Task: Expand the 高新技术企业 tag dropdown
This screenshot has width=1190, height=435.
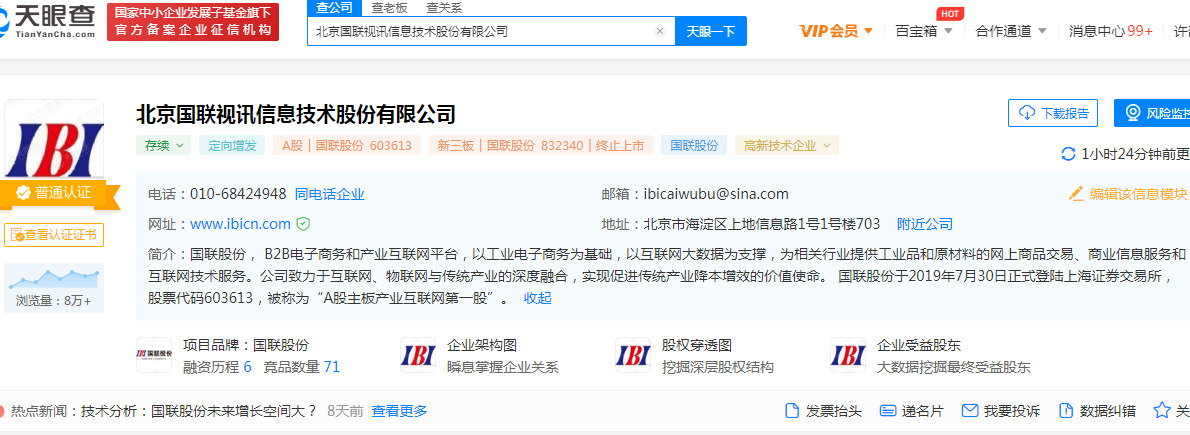Action: pyautogui.click(x=787, y=145)
